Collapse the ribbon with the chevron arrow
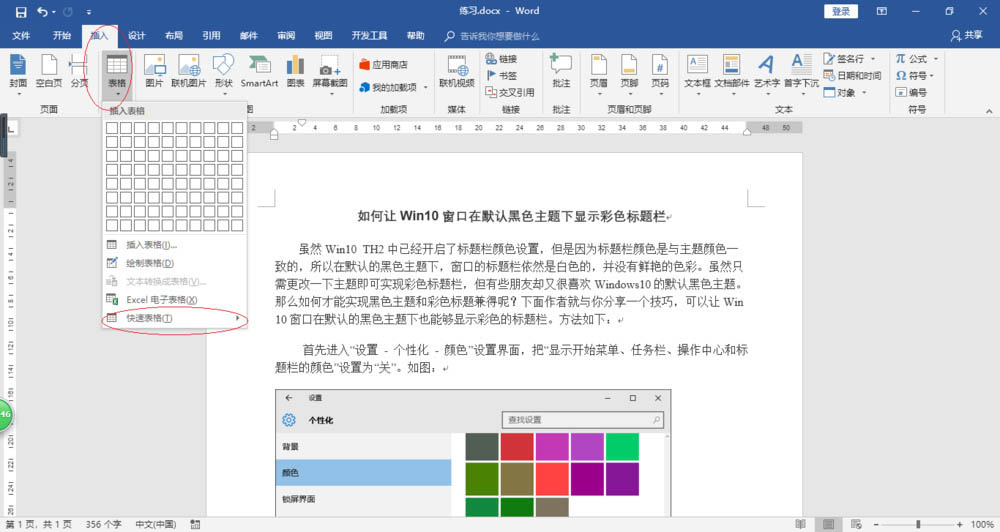 pyautogui.click(x=989, y=111)
